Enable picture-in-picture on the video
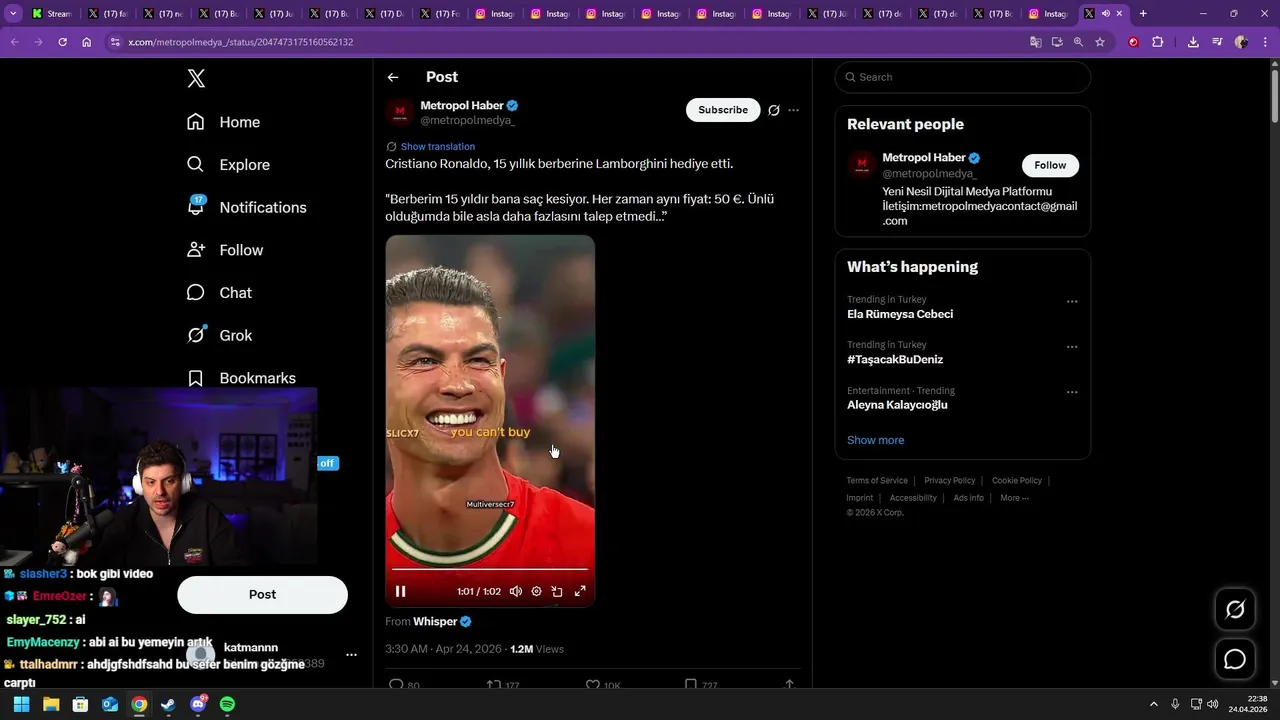The height and width of the screenshot is (720, 1280). point(558,591)
